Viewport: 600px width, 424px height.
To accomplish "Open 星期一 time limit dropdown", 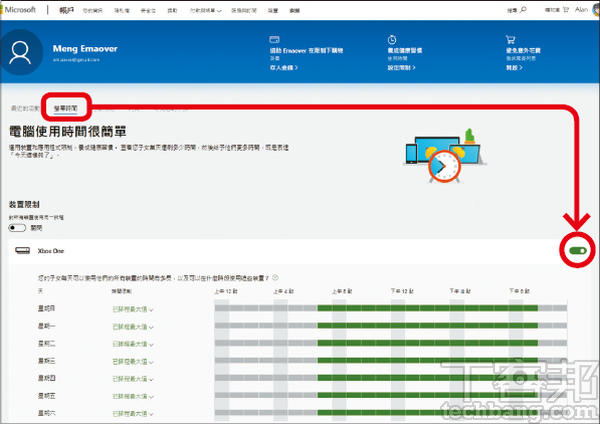I will pyautogui.click(x=133, y=327).
